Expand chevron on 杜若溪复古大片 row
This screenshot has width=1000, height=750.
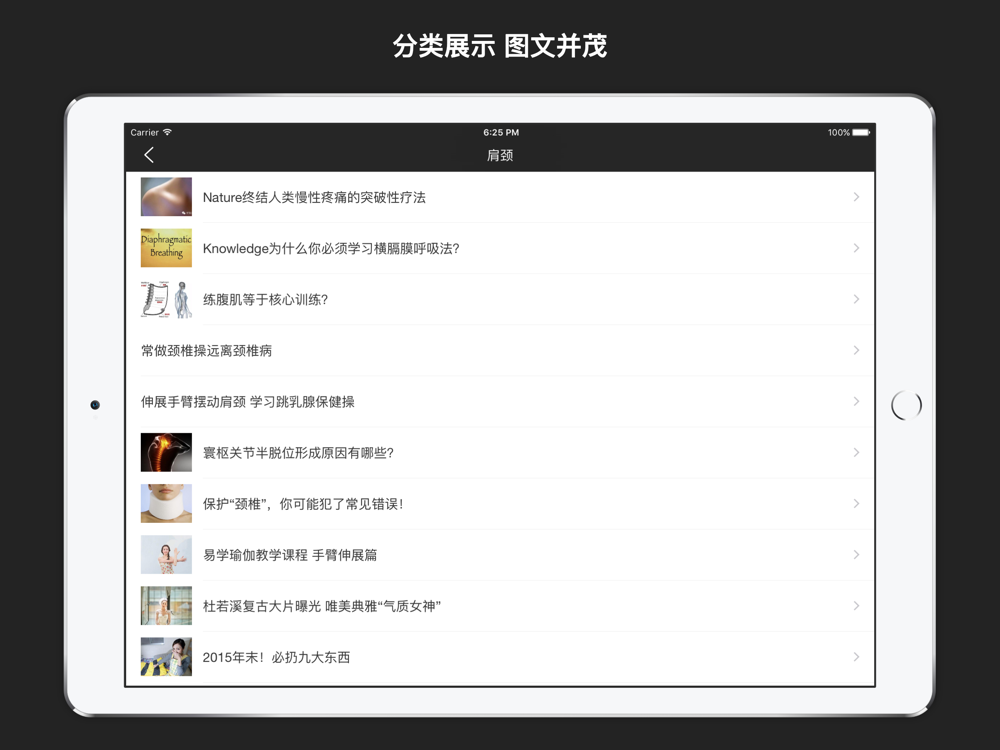[x=857, y=605]
